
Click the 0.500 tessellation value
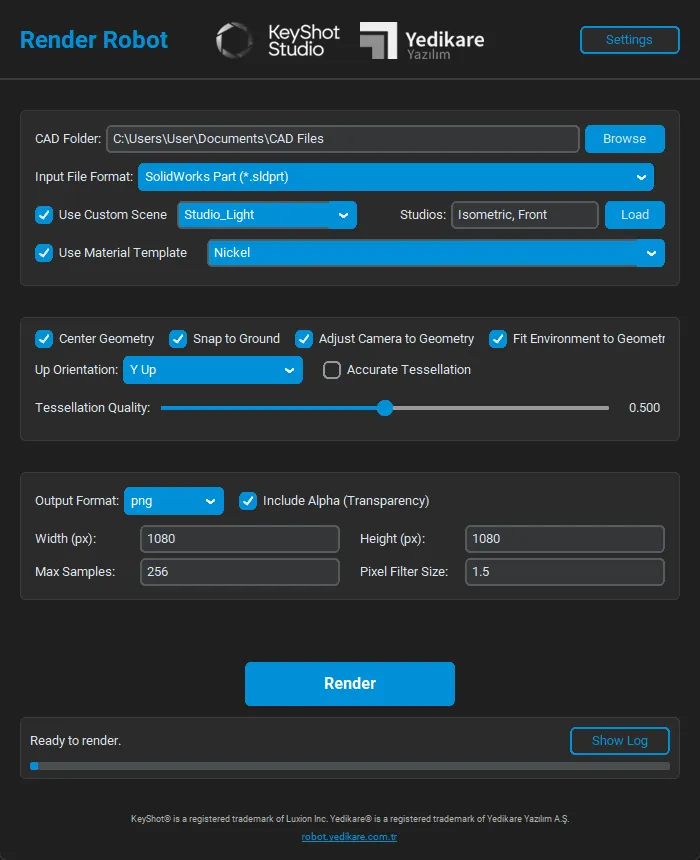[x=645, y=408]
